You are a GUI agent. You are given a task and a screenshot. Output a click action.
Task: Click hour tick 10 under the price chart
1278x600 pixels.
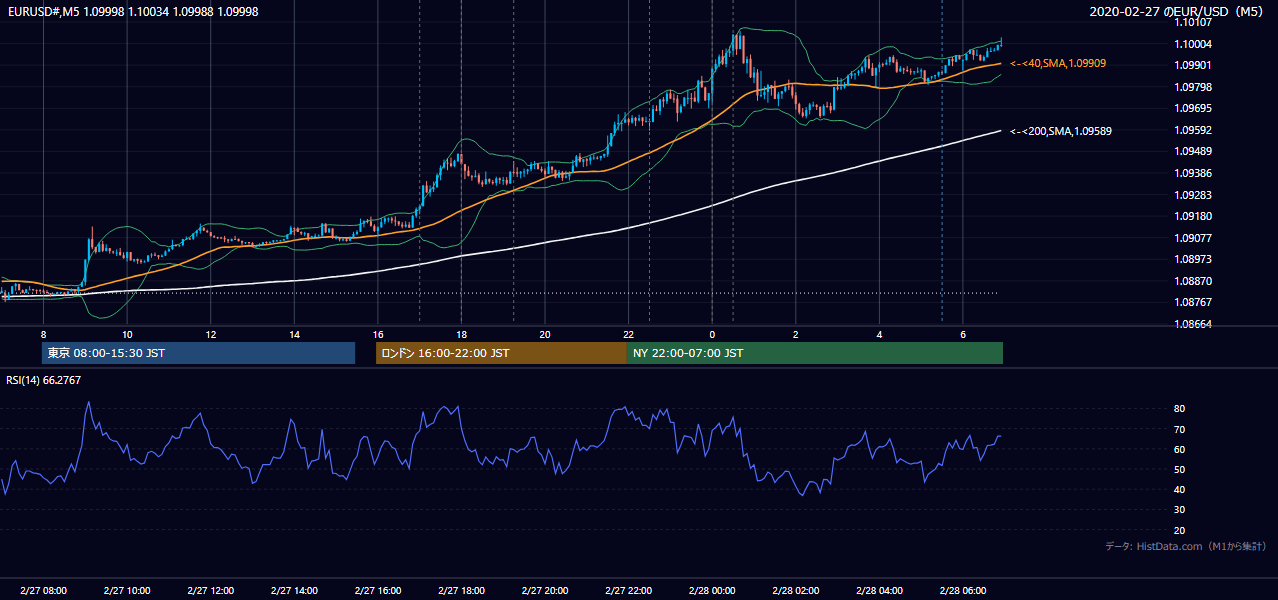tap(127, 334)
